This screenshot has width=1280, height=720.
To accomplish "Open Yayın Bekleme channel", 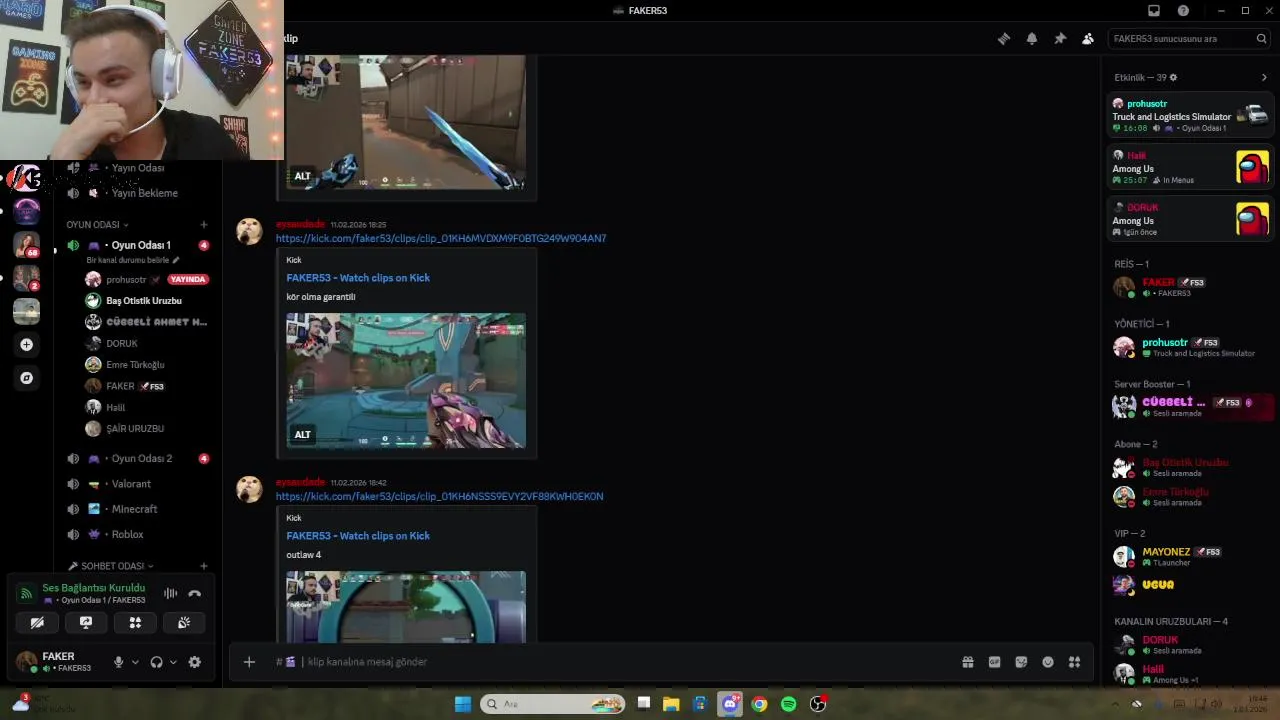I will (137, 193).
